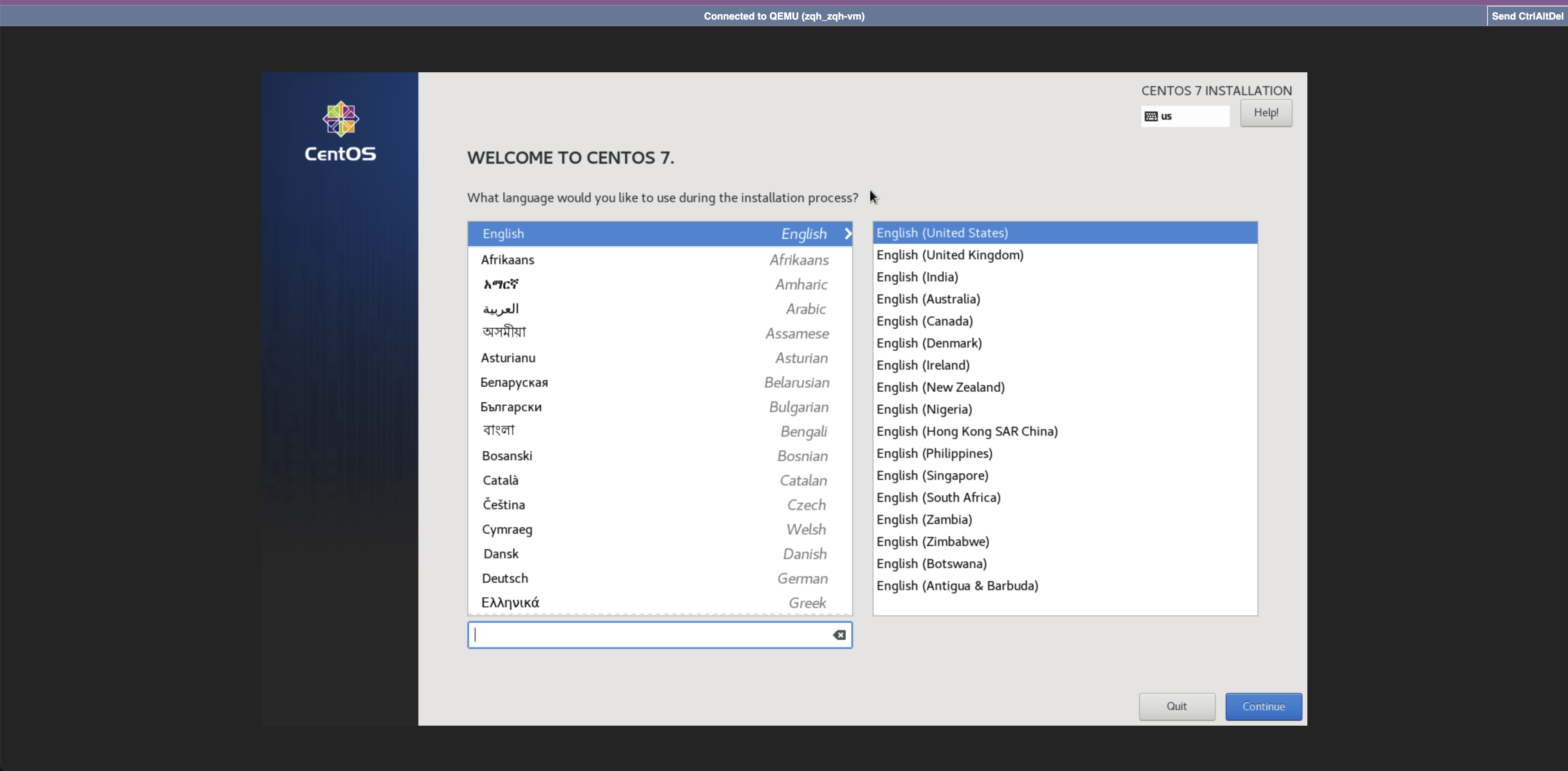Viewport: 1568px width, 771px height.
Task: Select Català in the language list
Action: 660,480
